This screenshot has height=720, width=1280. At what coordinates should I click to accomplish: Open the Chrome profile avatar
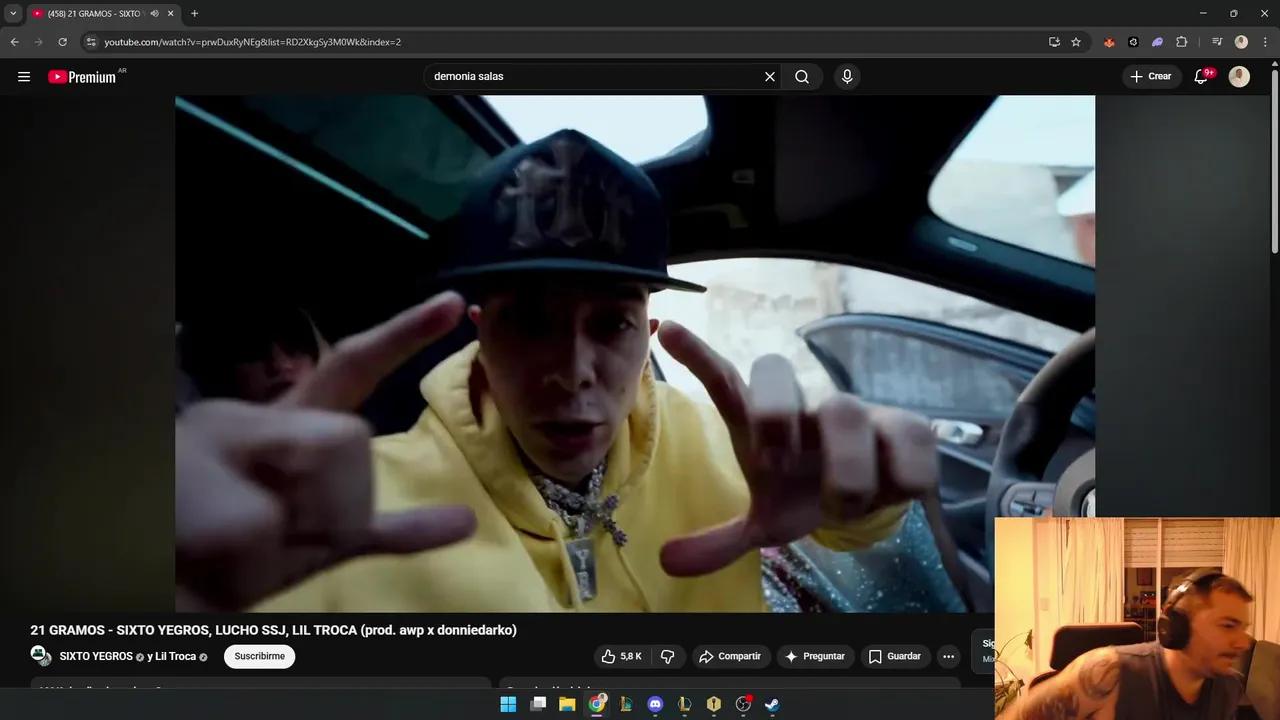[1241, 42]
